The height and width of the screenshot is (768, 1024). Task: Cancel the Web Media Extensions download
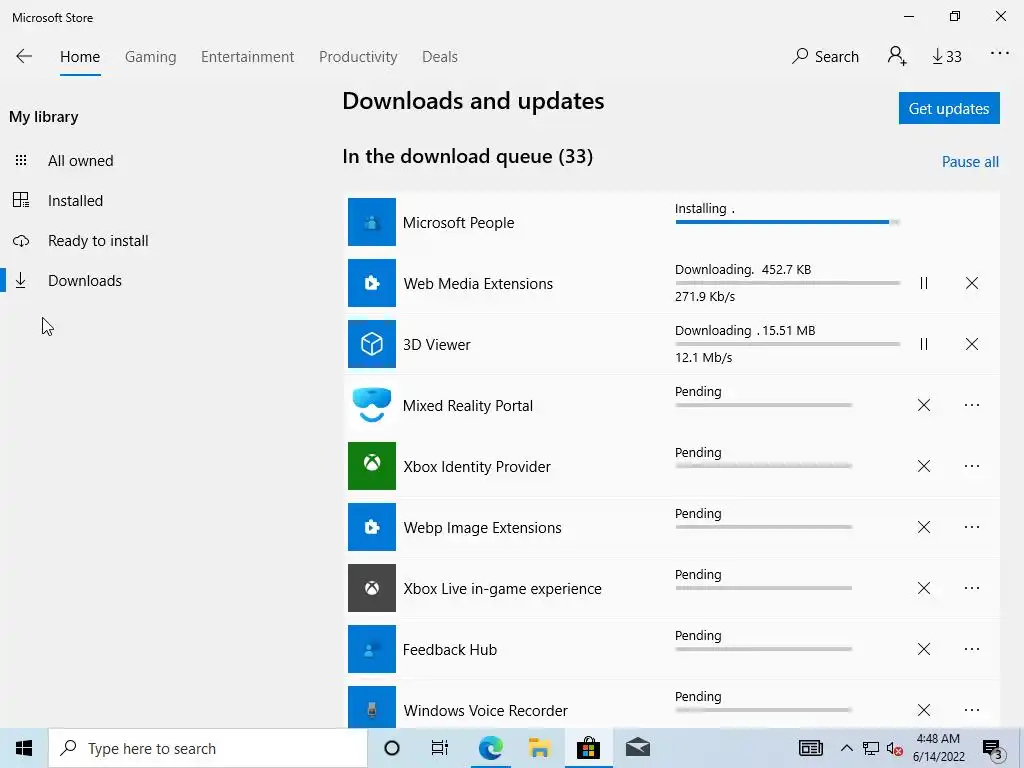click(x=972, y=283)
